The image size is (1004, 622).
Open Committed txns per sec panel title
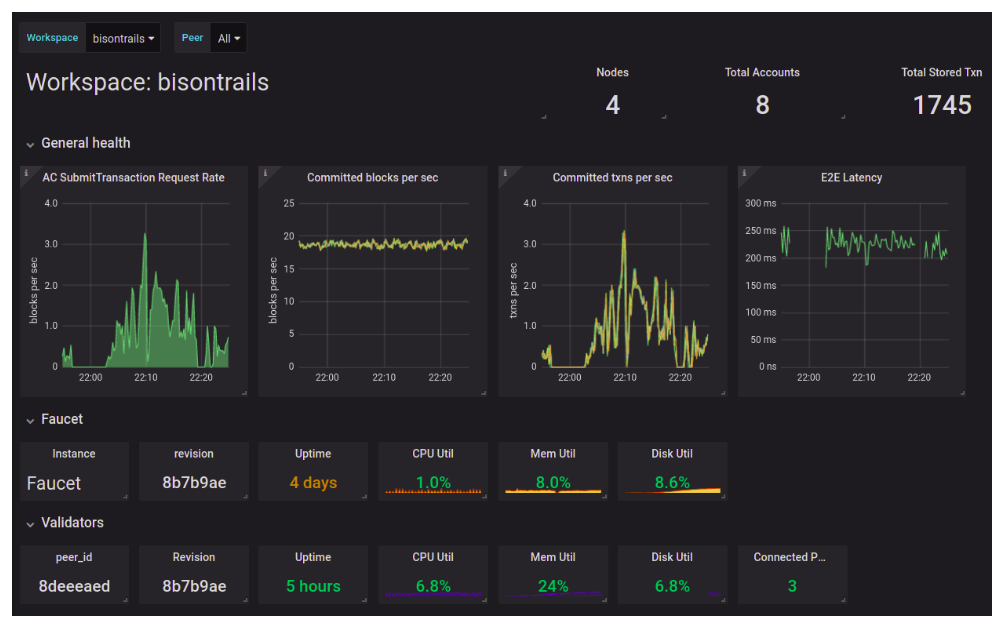click(x=612, y=178)
